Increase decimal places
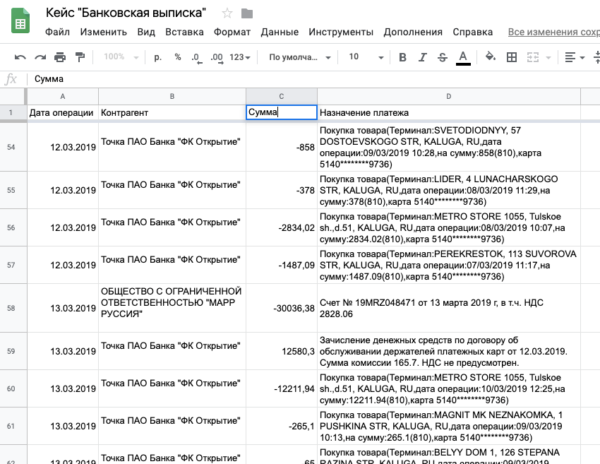 (217, 58)
